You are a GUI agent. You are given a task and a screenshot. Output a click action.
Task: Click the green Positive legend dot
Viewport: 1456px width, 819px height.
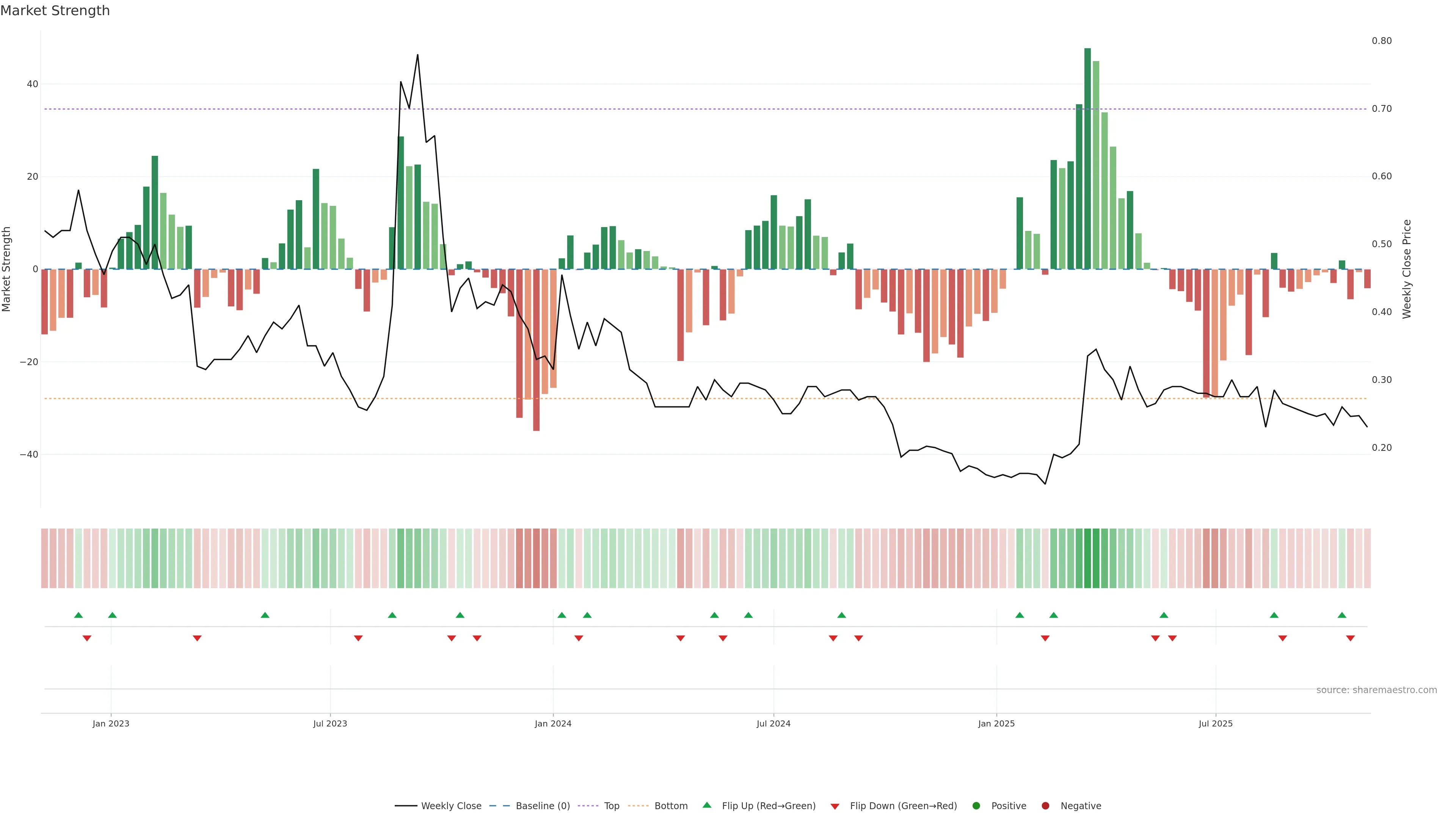click(976, 806)
